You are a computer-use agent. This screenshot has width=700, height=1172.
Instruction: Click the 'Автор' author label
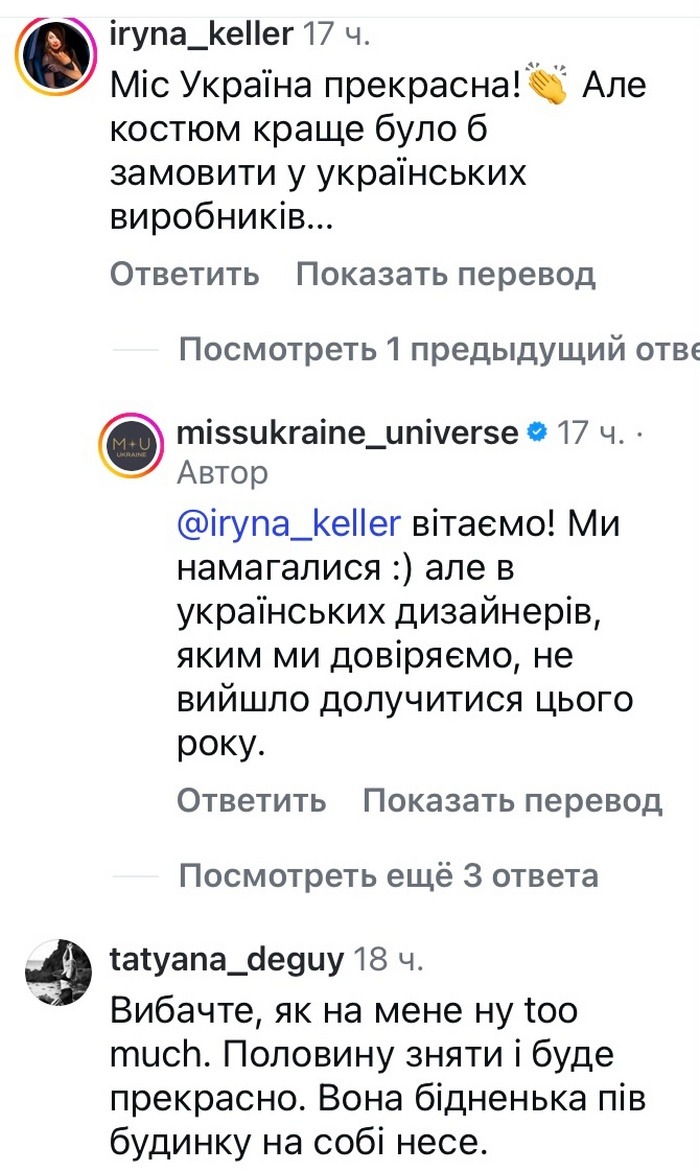point(222,473)
